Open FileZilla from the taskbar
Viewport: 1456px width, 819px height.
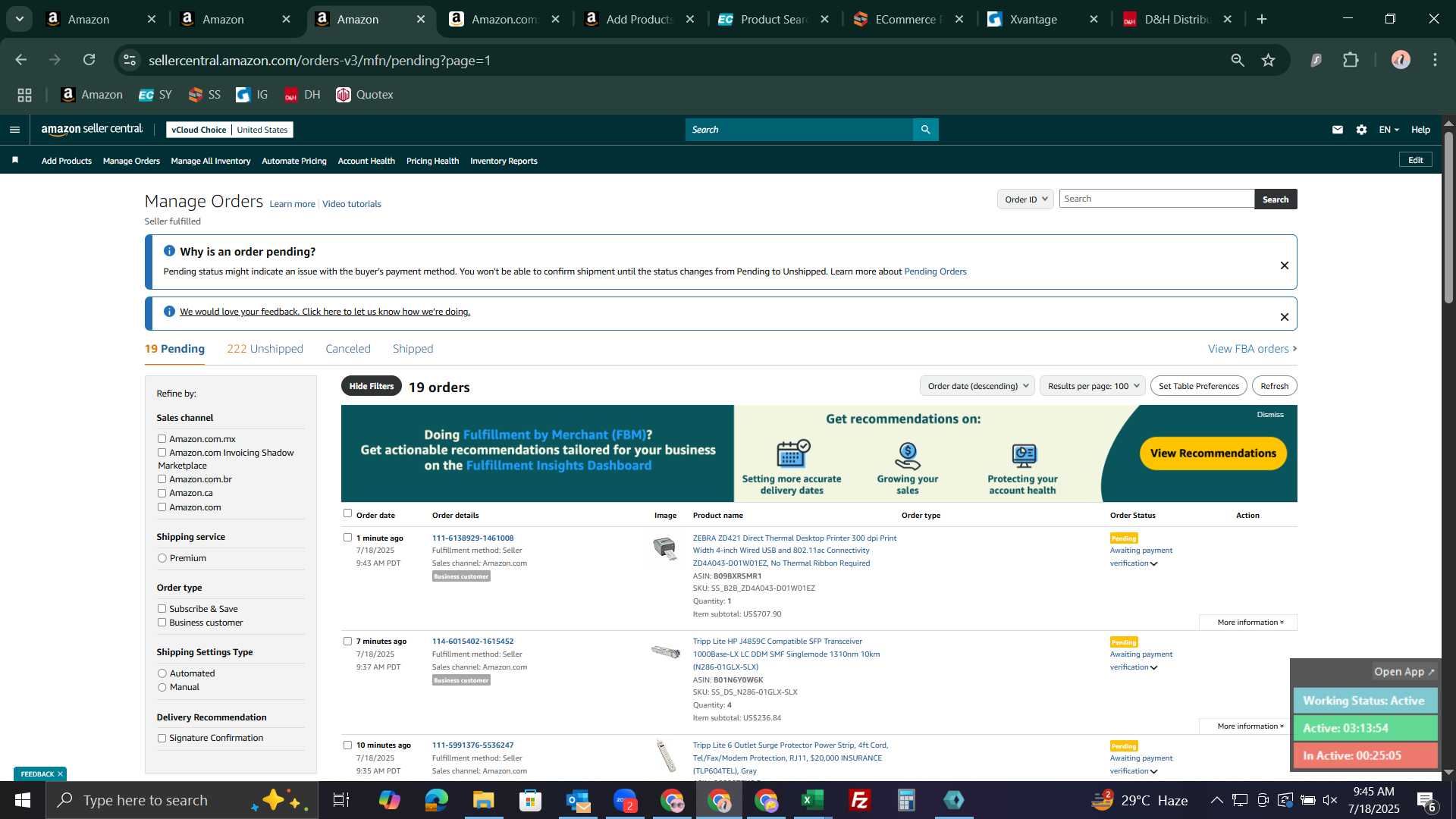click(860, 800)
